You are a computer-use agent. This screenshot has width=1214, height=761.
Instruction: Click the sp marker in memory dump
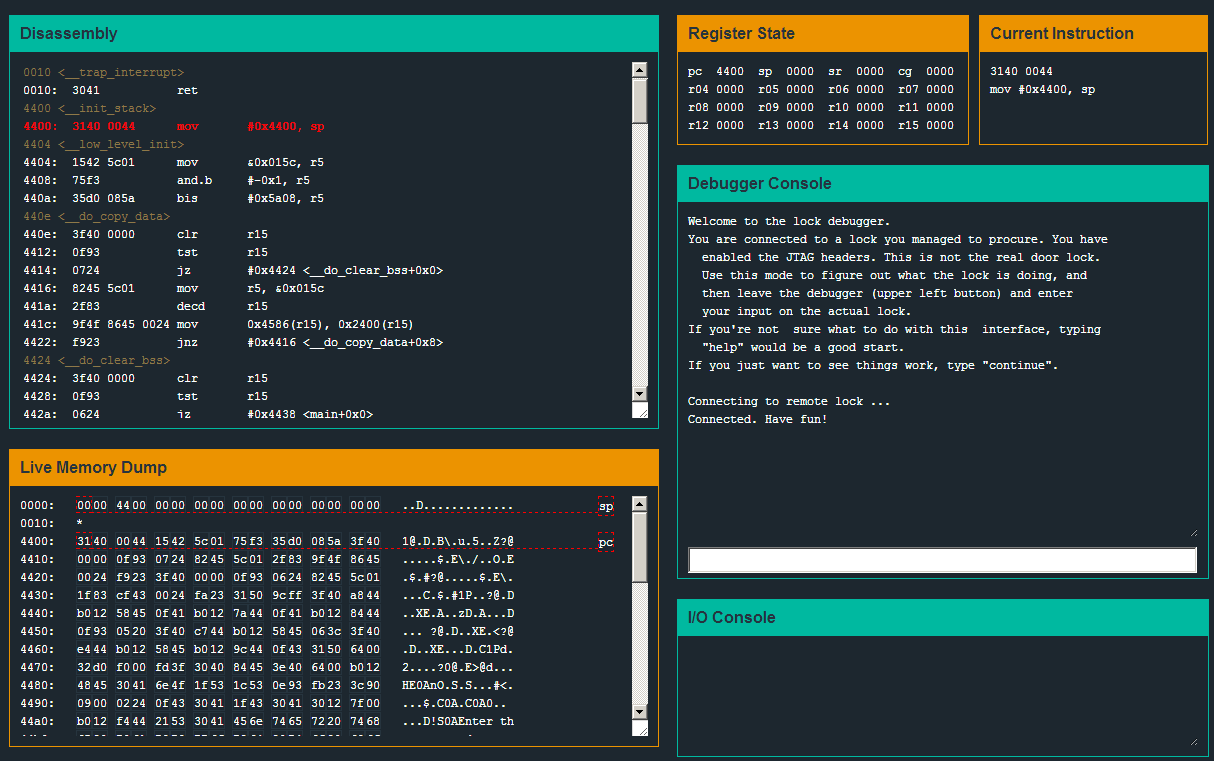(x=605, y=506)
